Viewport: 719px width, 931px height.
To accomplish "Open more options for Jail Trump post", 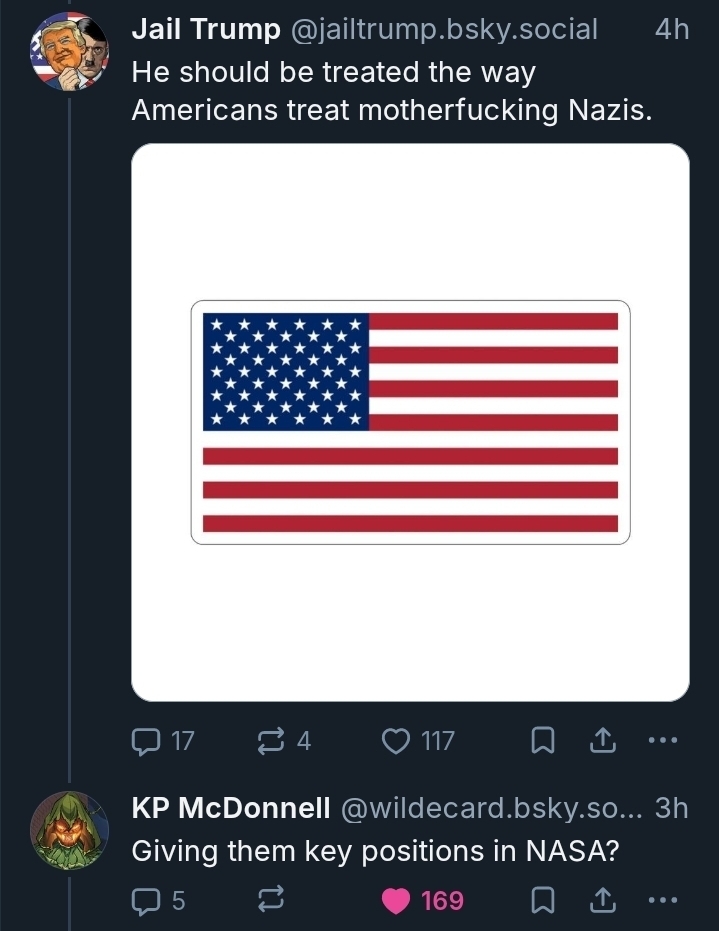I will [663, 741].
